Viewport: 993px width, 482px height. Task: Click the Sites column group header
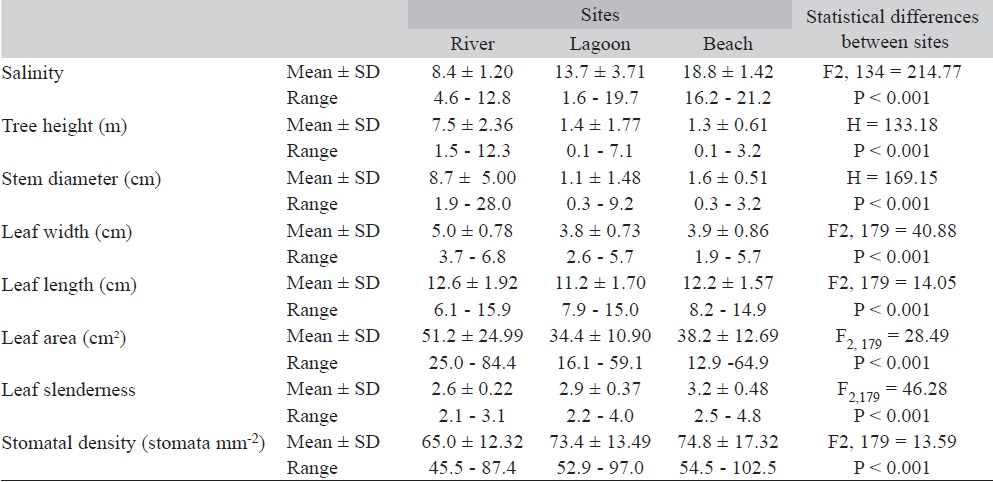(599, 16)
